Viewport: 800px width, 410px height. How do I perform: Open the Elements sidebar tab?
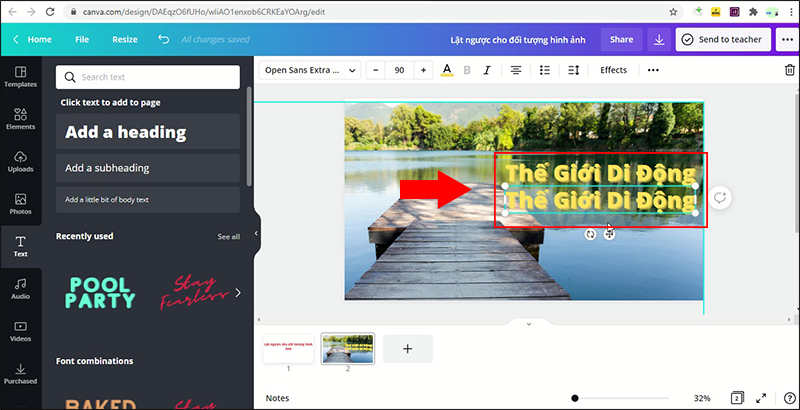[20, 119]
